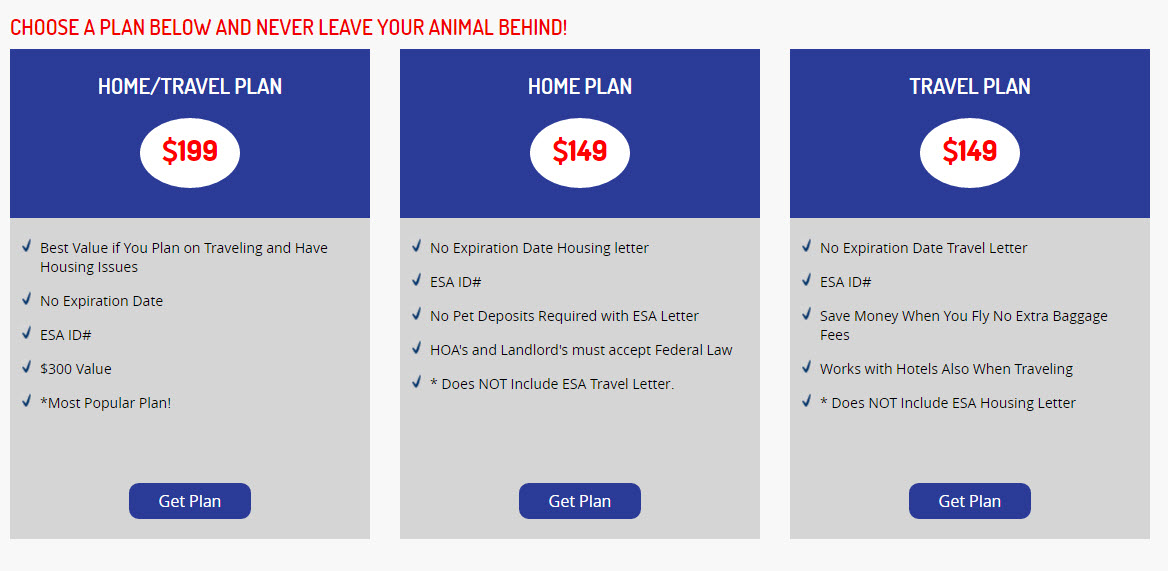Click checkmark beside No Expiration Date Housing letter
Screen dimensions: 1168x571
tap(416, 246)
